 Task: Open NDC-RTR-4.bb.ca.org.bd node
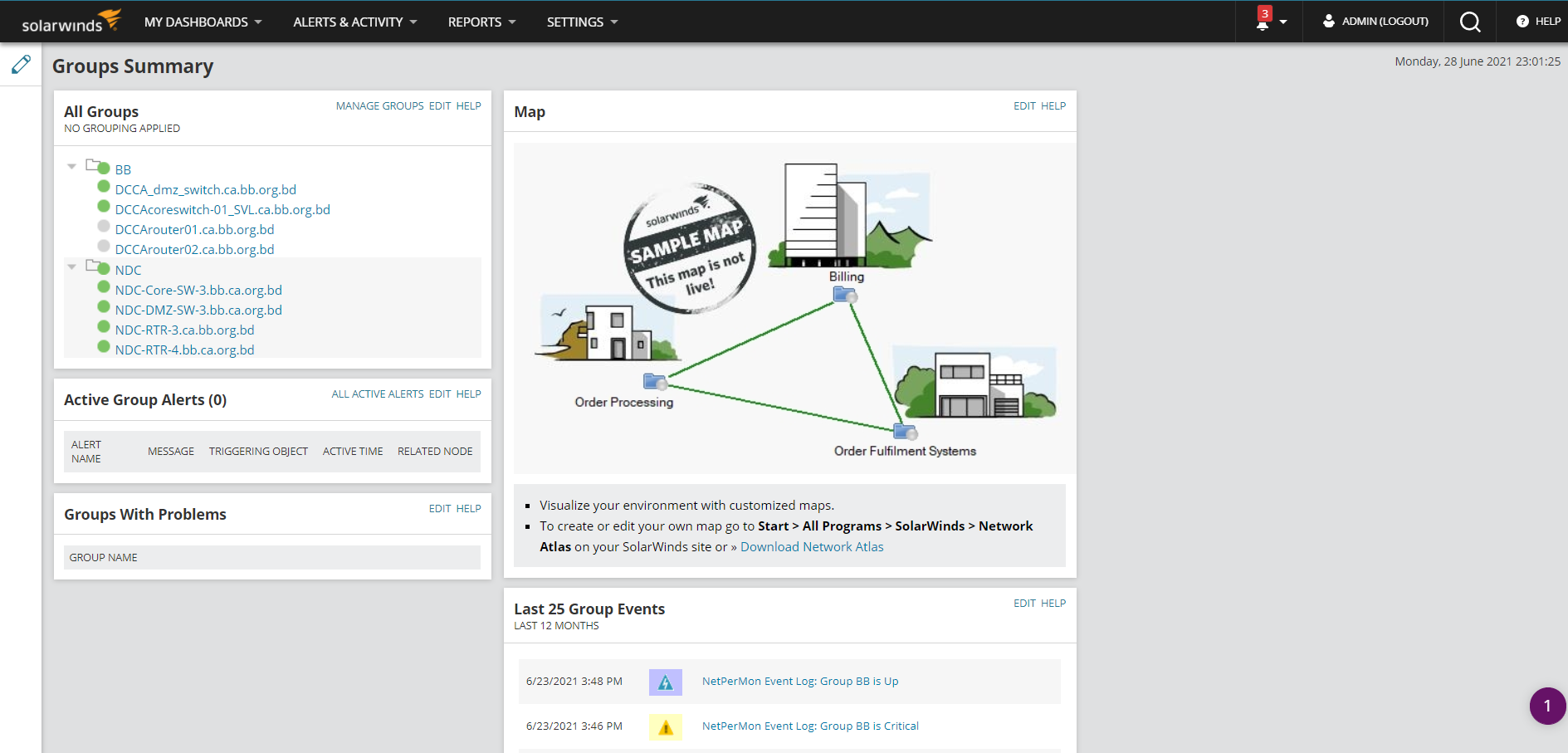[x=184, y=350]
